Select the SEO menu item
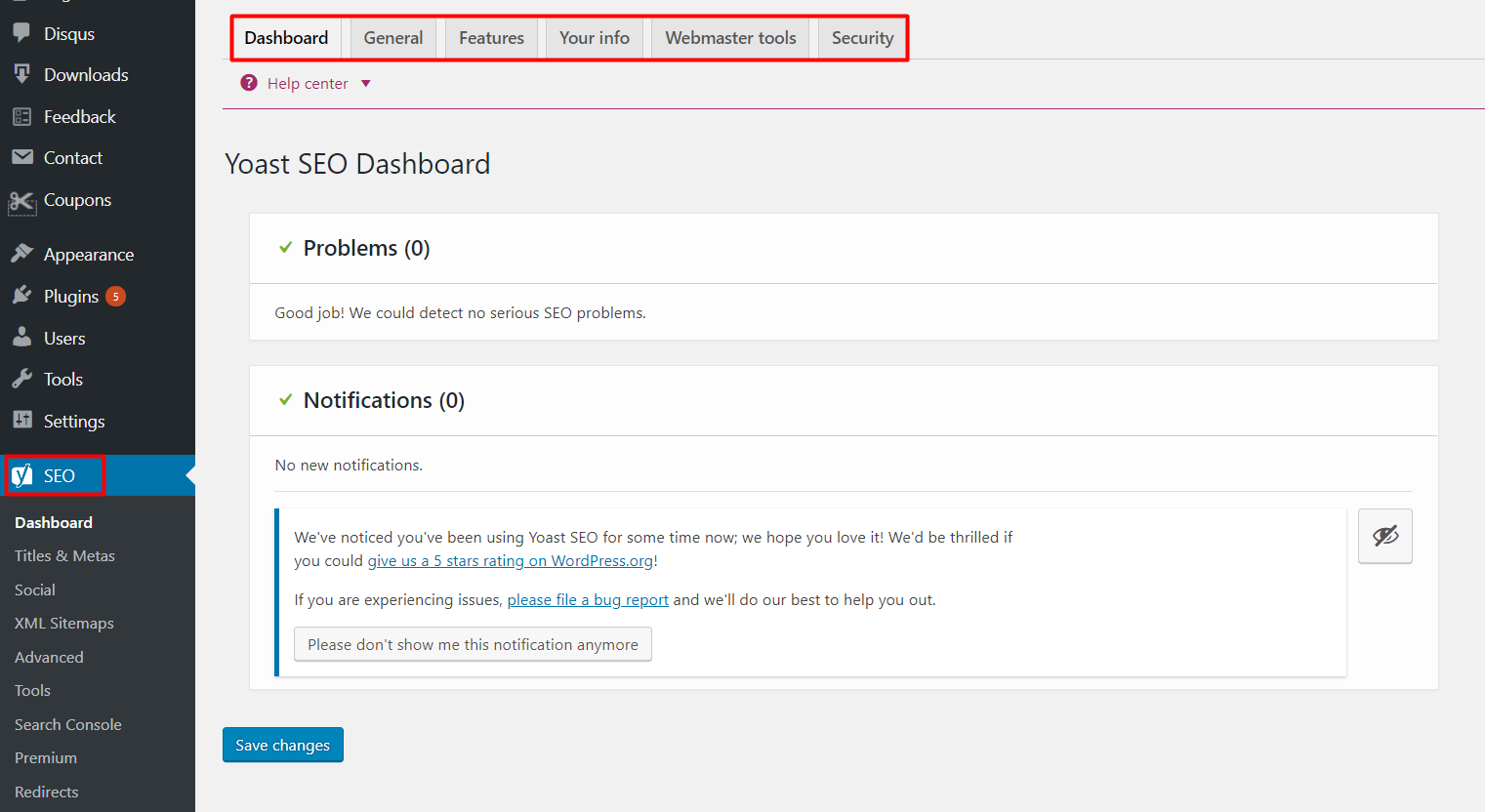1485x812 pixels. coord(98,475)
